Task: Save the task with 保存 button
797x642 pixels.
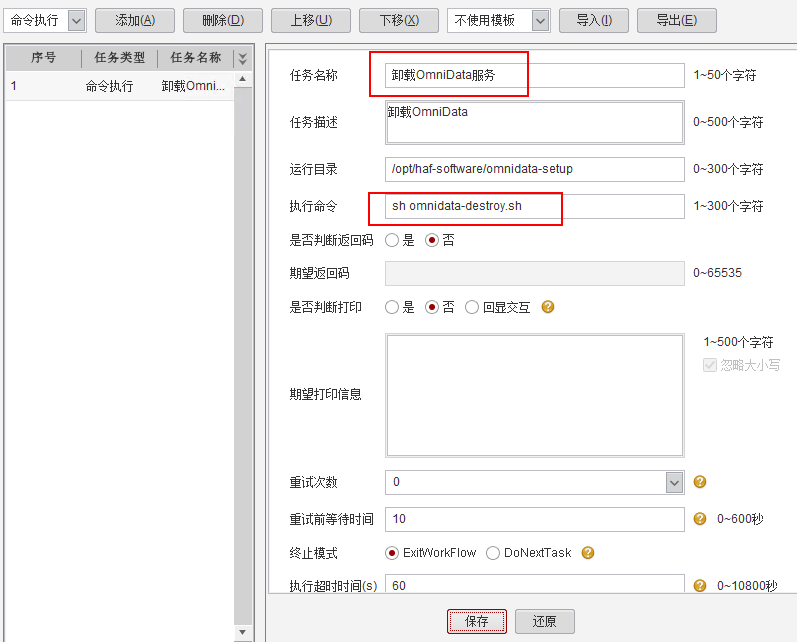Action: point(477,621)
